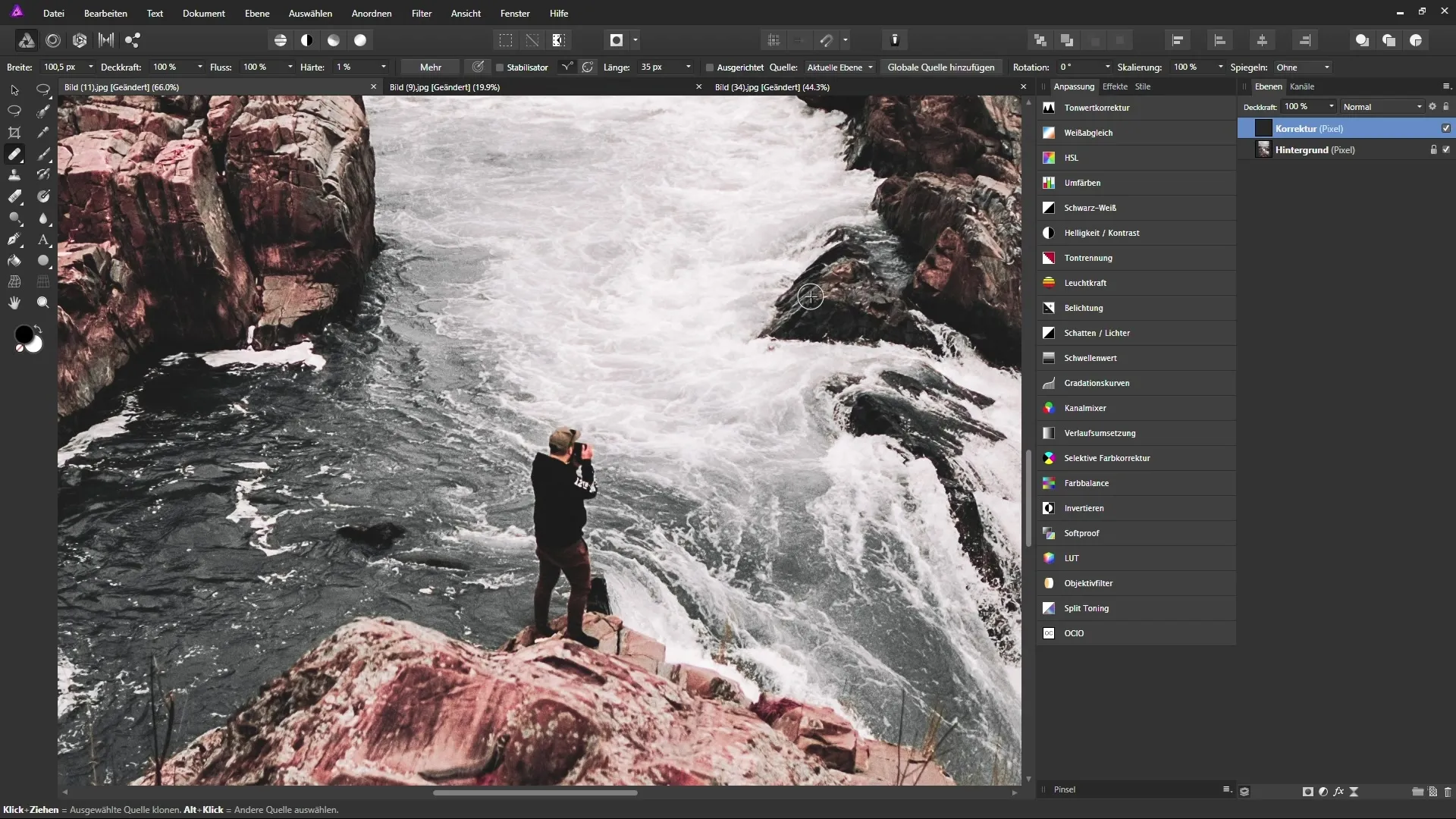
Task: Open the Länge length dropdown
Action: tap(688, 67)
